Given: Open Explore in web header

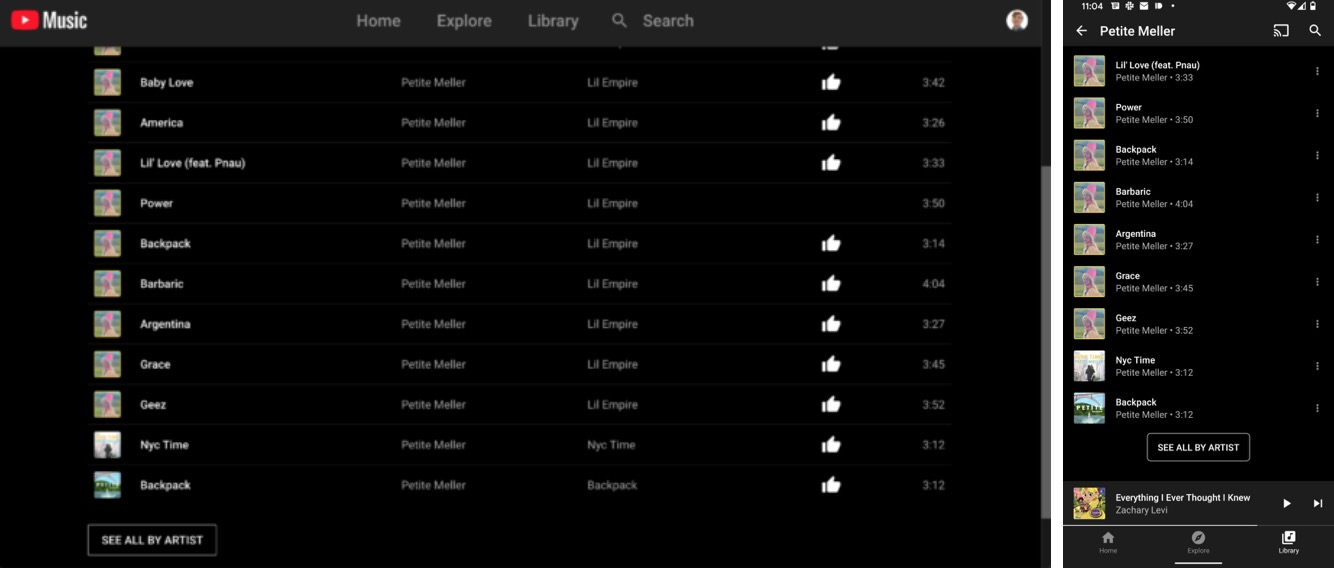Looking at the screenshot, I should coord(464,20).
